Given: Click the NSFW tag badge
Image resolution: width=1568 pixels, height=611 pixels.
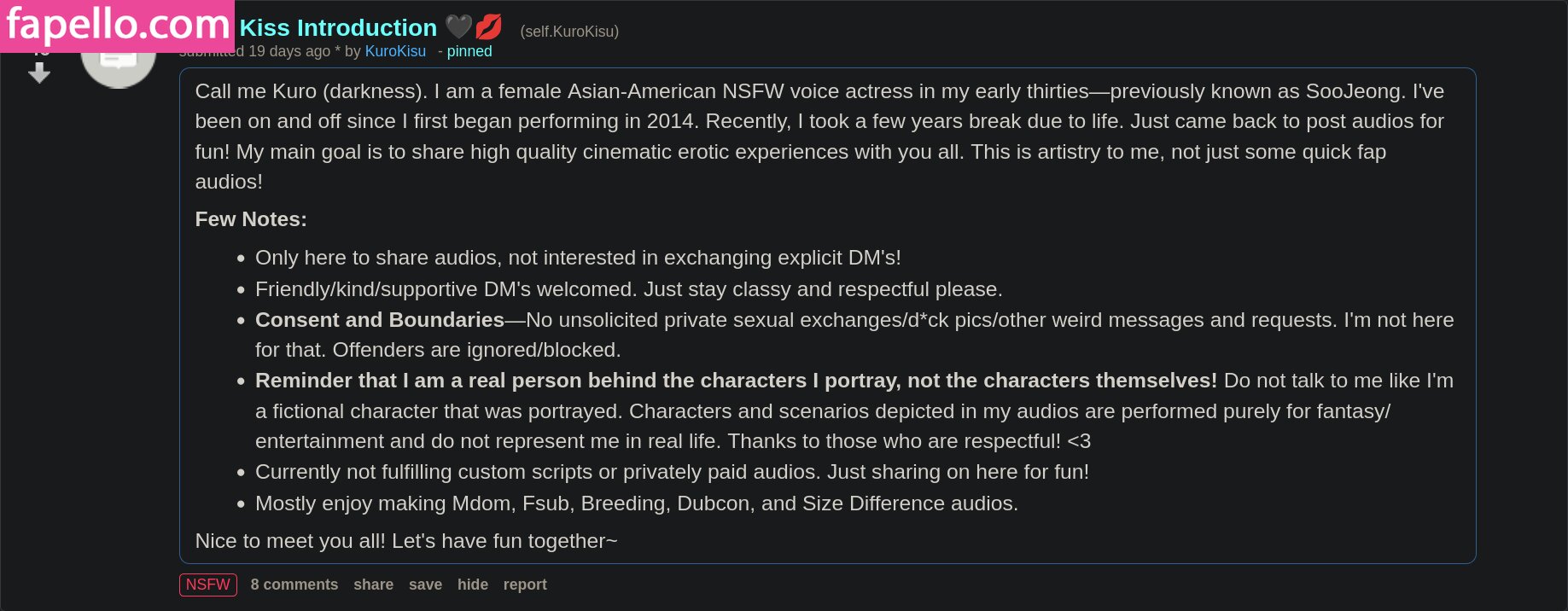Looking at the screenshot, I should click(208, 585).
